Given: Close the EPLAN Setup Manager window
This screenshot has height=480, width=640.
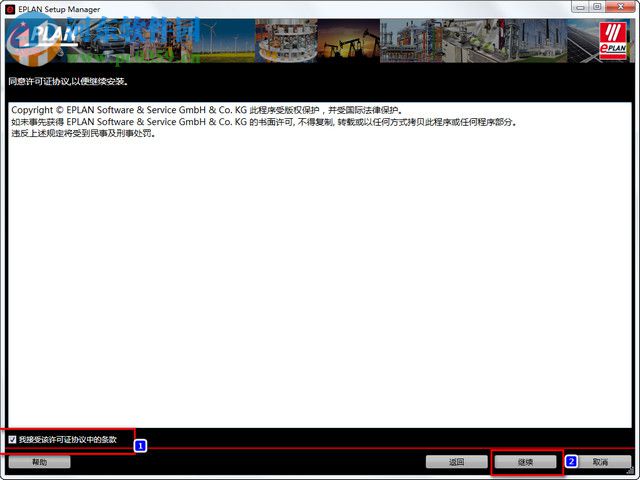Looking at the screenshot, I should coord(620,7).
